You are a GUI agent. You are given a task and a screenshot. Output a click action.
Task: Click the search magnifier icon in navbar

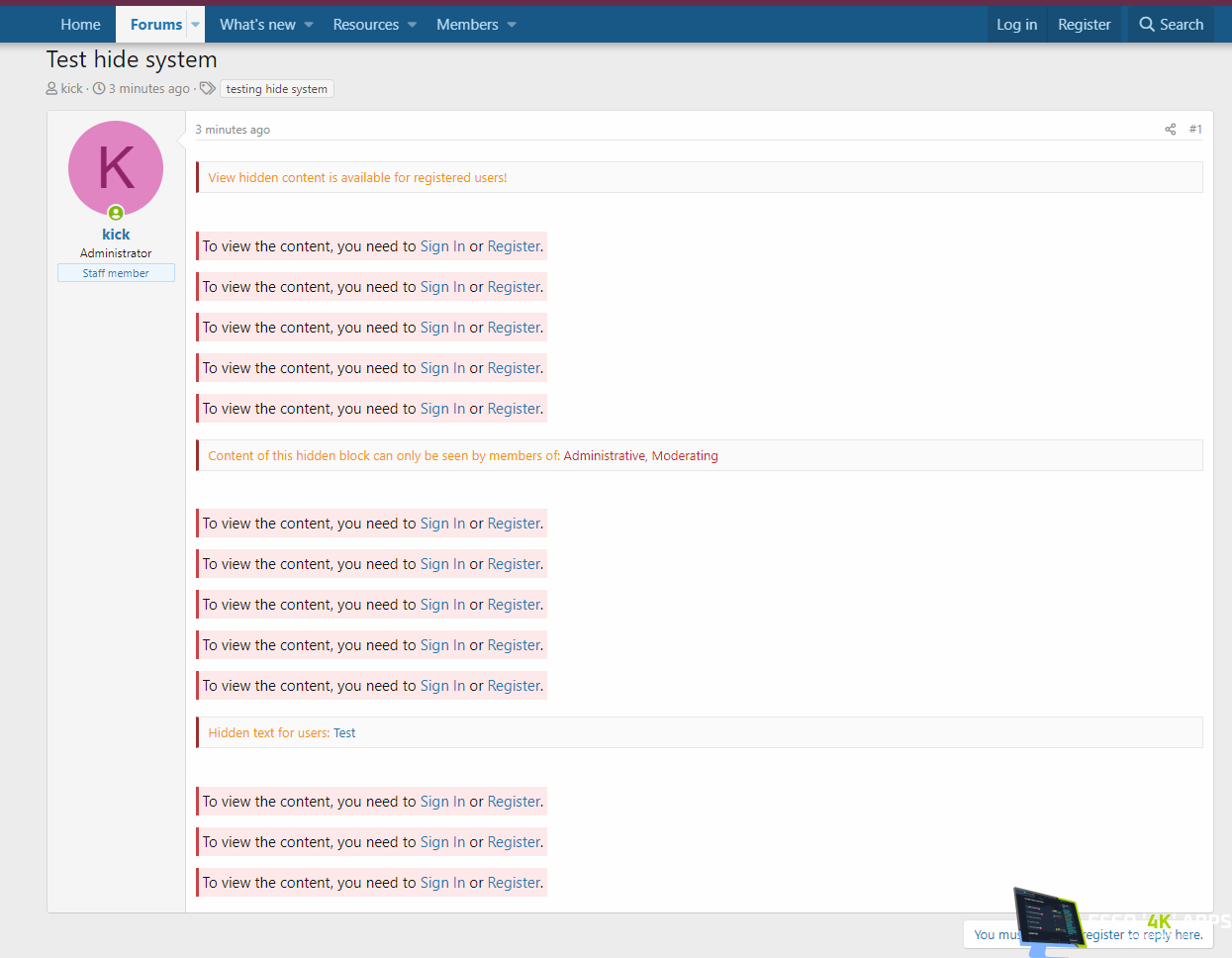click(1147, 25)
